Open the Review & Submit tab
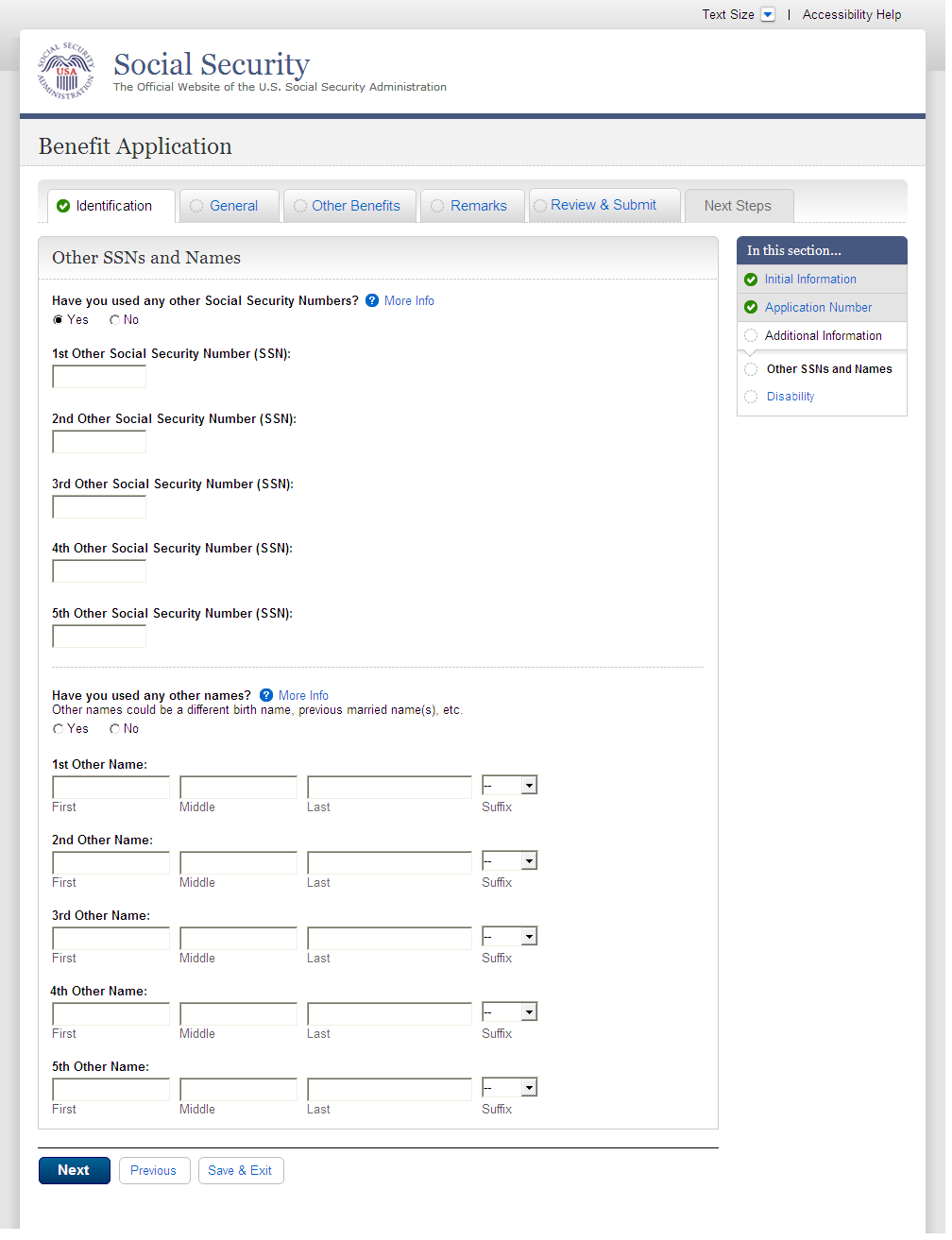The height and width of the screenshot is (1240, 952). 603,206
